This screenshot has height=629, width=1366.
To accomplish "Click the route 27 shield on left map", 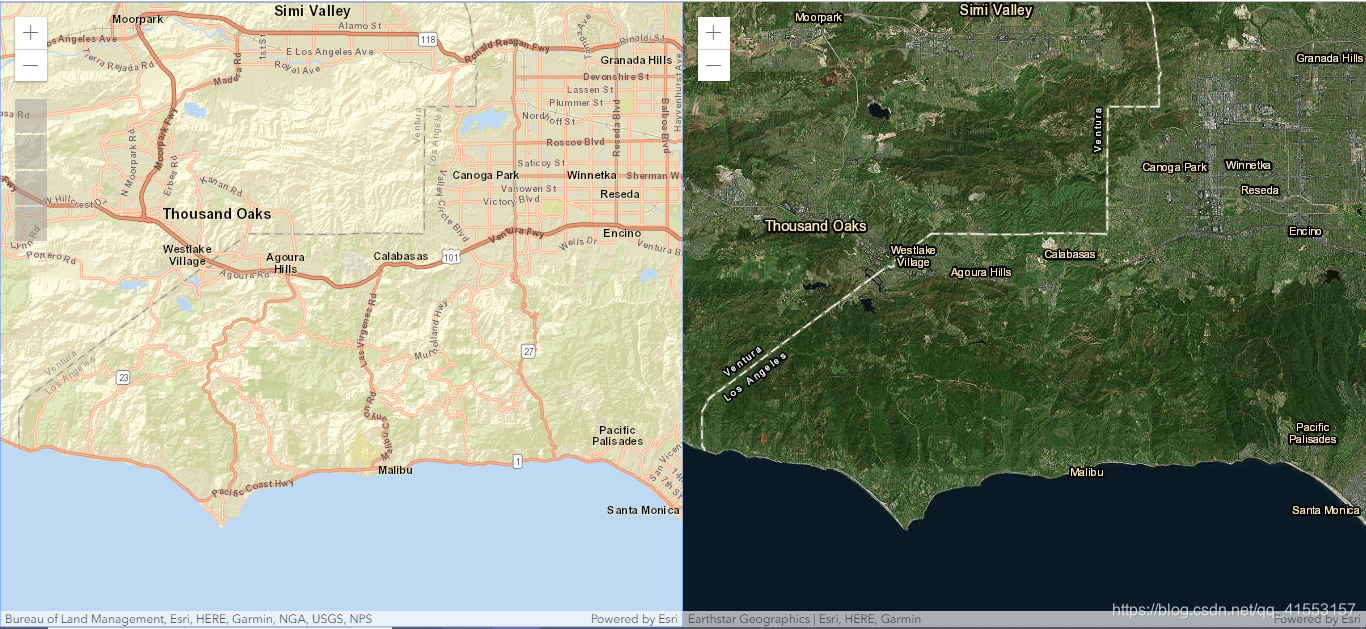I will [527, 351].
